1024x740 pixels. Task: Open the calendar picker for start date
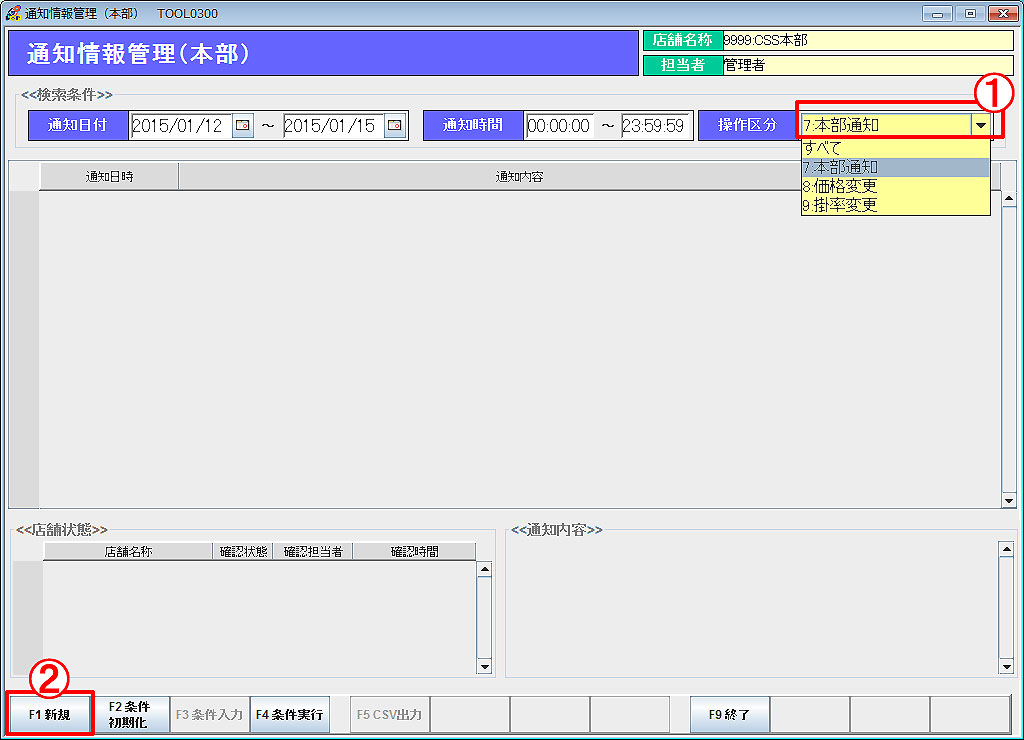click(243, 126)
